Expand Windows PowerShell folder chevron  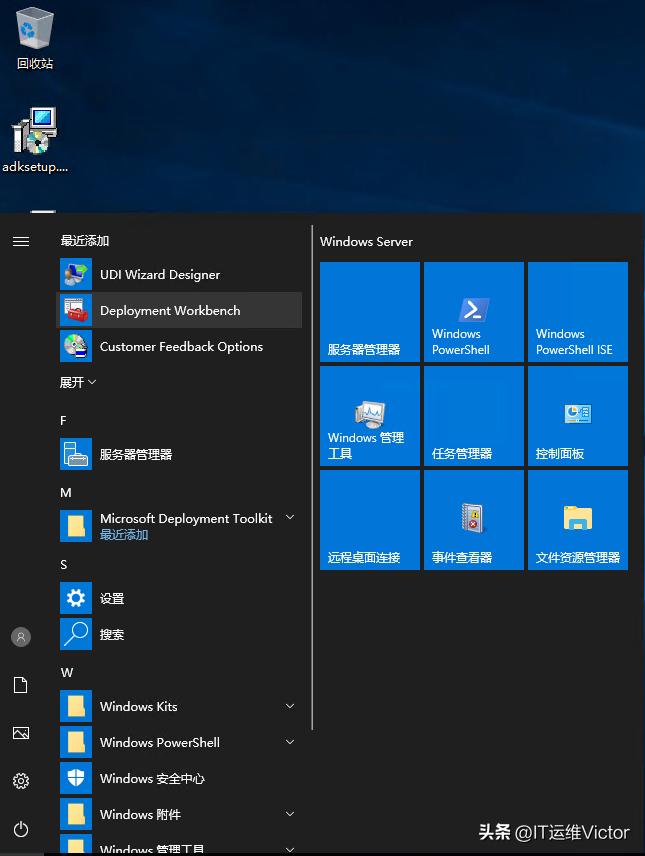tap(290, 742)
